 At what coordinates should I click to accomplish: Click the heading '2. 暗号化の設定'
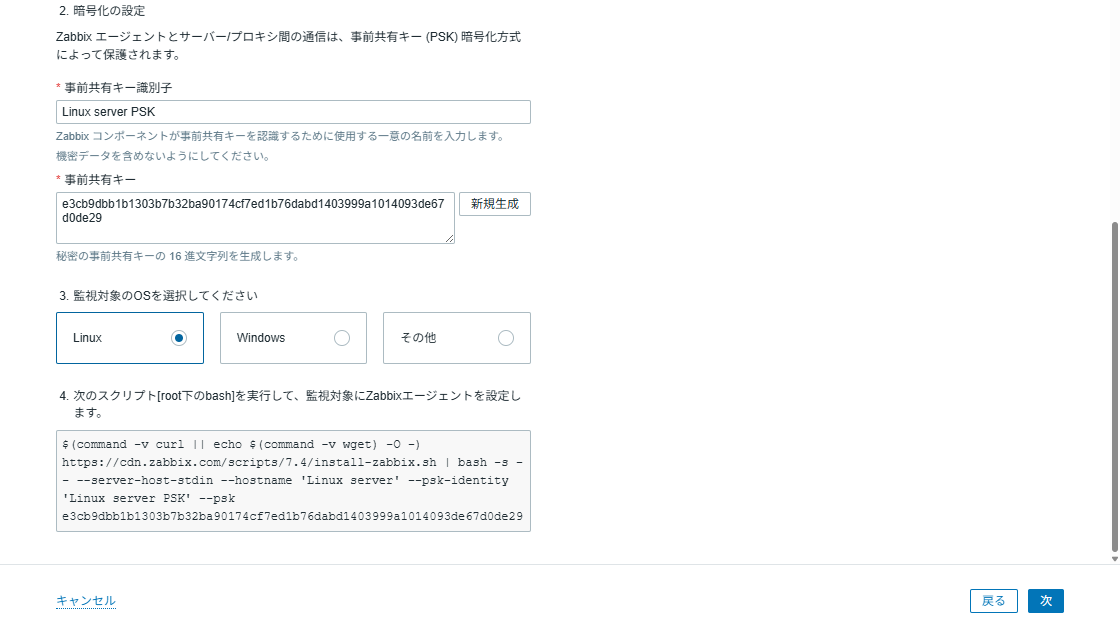(x=102, y=11)
